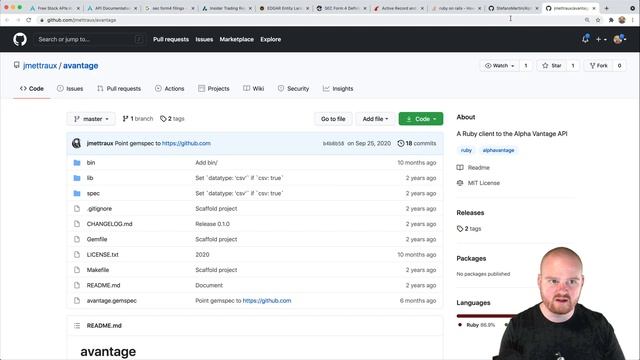The width and height of the screenshot is (640, 360).
Task: Switch to the Wiki tab
Action: pos(253,89)
